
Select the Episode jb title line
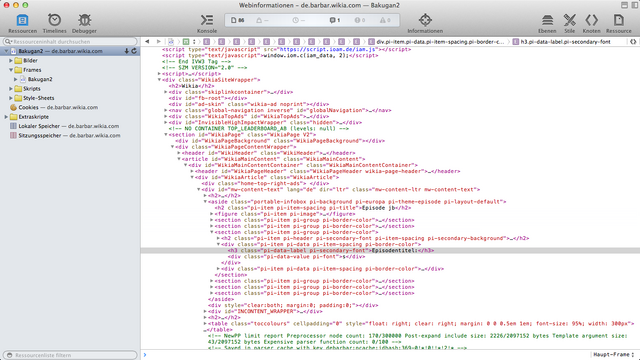[313, 208]
